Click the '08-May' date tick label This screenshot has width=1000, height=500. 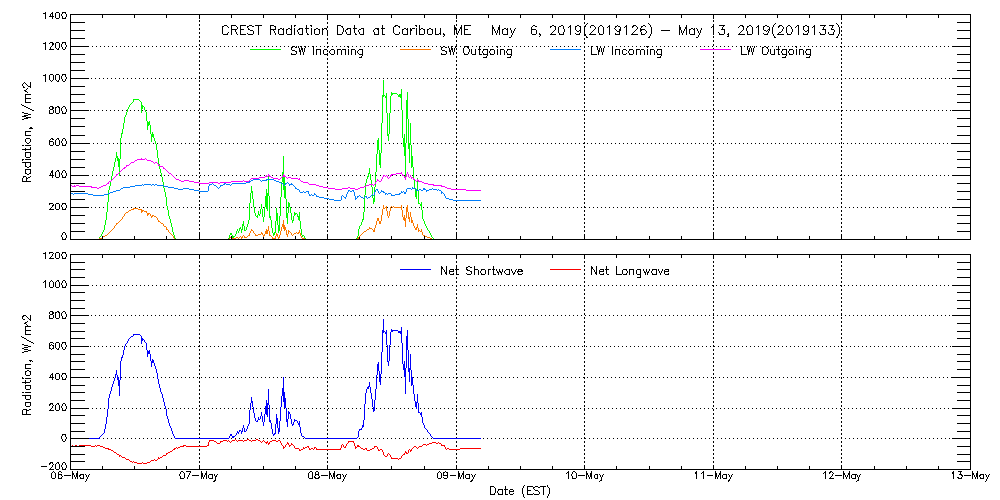pos(328,476)
